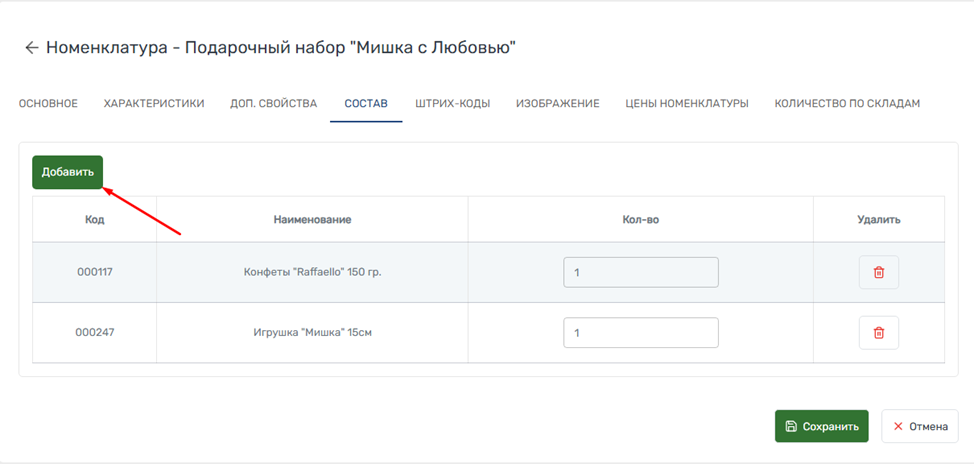
Task: Focus the quantity field for Игрушка "Мишка"
Action: tap(640, 333)
